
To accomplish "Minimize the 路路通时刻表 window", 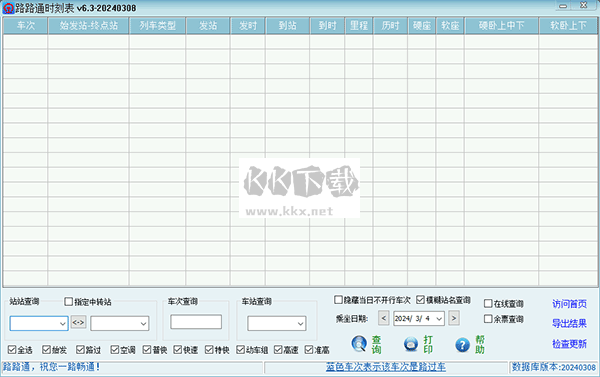I will pyautogui.click(x=563, y=5).
